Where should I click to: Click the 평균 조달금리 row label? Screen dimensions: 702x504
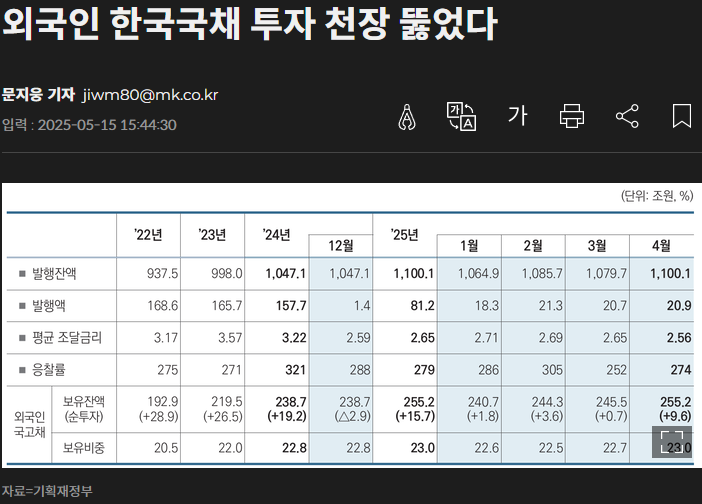point(67,338)
